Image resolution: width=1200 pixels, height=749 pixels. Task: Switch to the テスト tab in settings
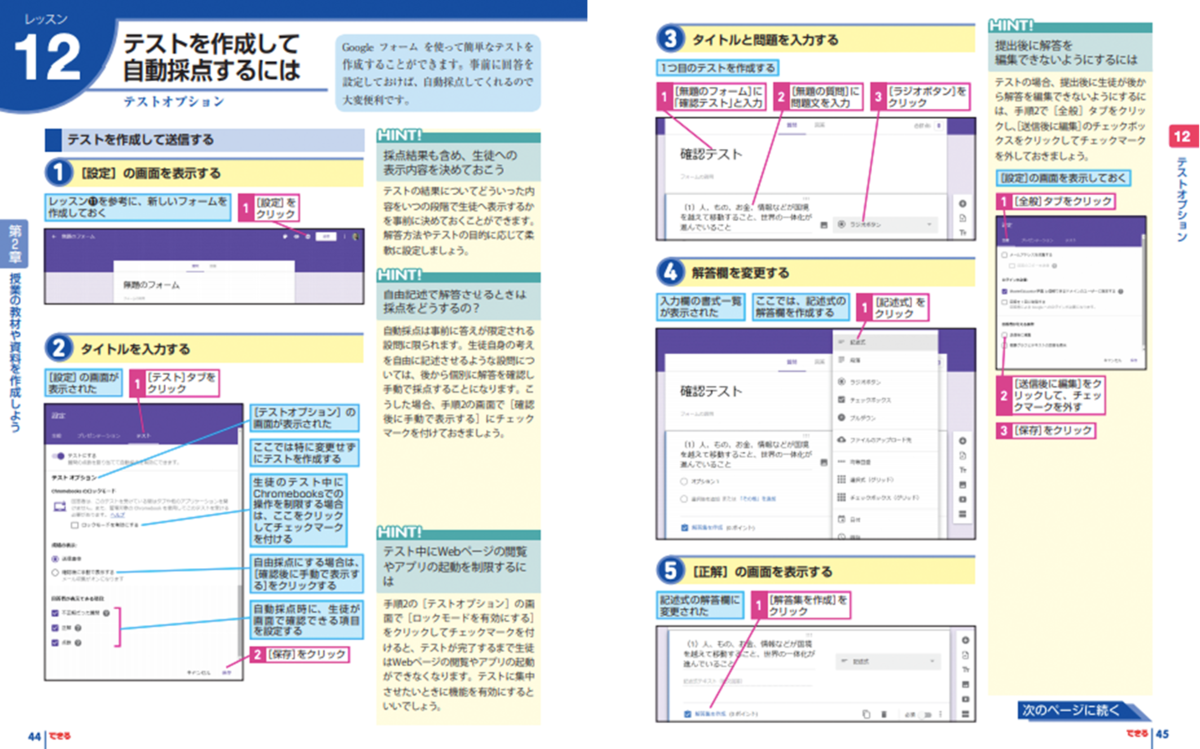click(144, 434)
